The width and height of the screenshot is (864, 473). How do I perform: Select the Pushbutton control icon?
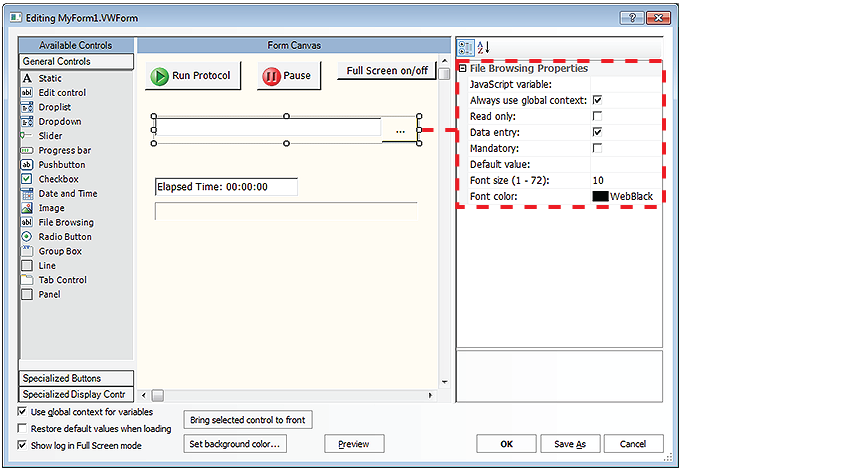pyautogui.click(x=27, y=165)
